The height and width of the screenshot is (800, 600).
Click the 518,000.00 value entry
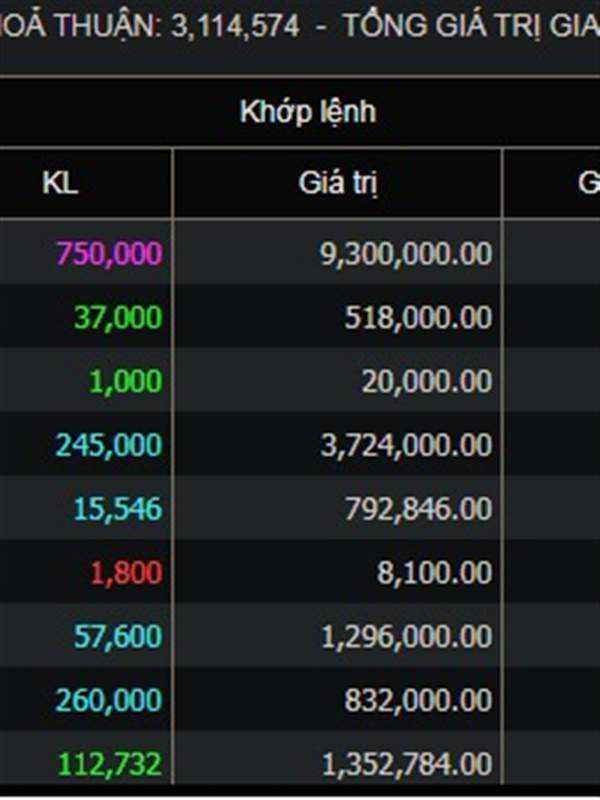tap(338, 316)
